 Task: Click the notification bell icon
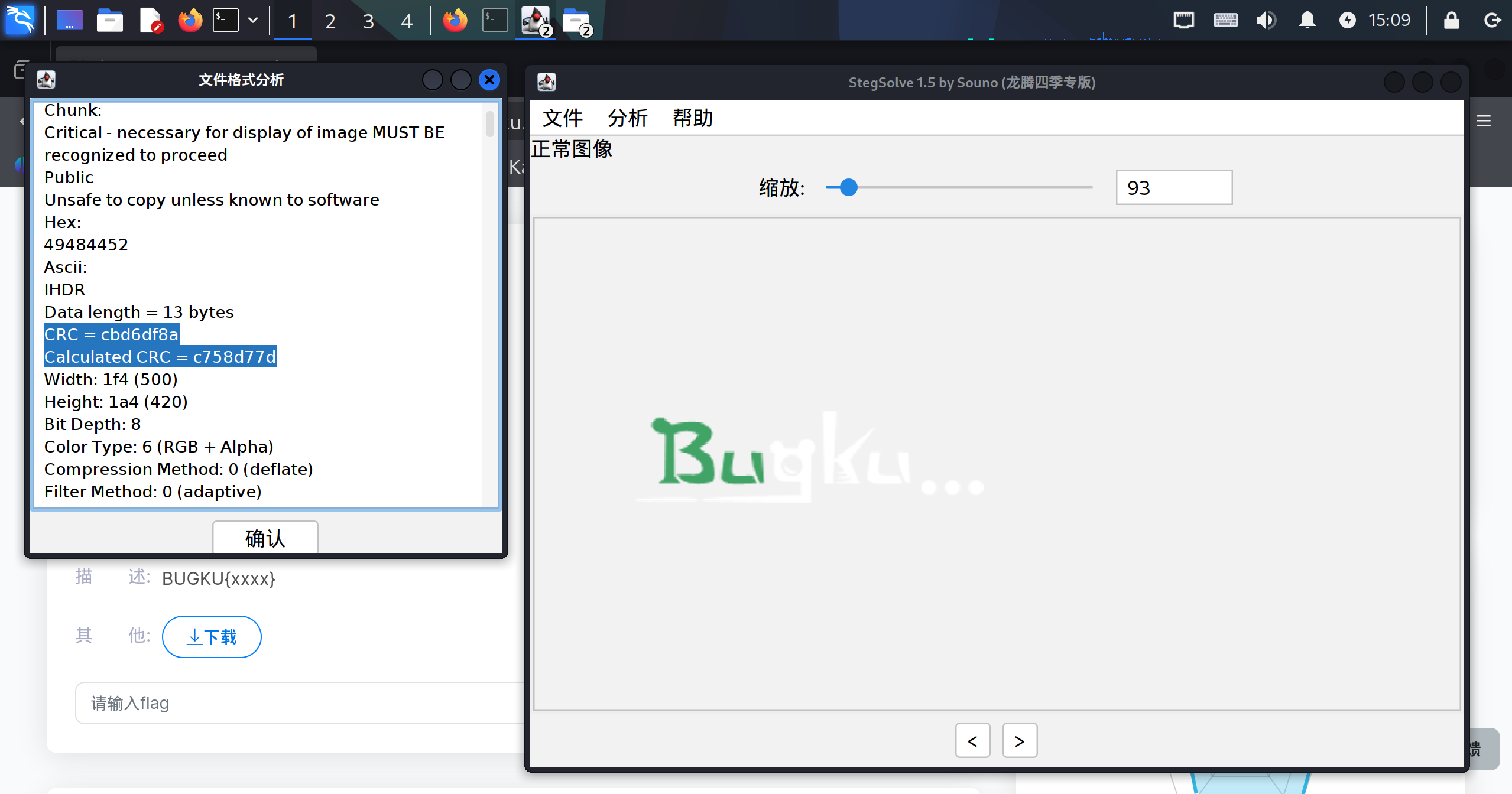(1307, 20)
